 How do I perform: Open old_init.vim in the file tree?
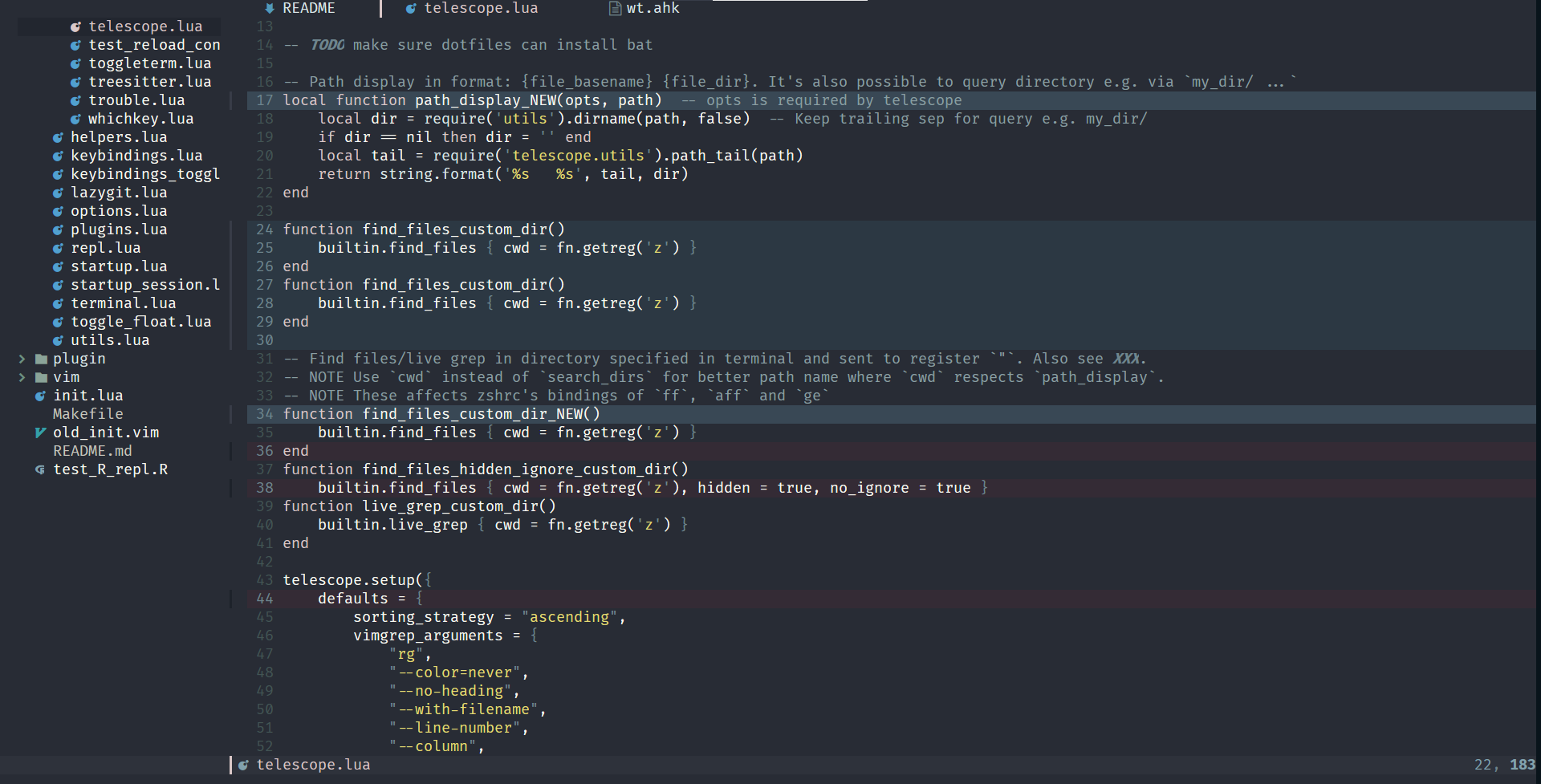pos(106,433)
